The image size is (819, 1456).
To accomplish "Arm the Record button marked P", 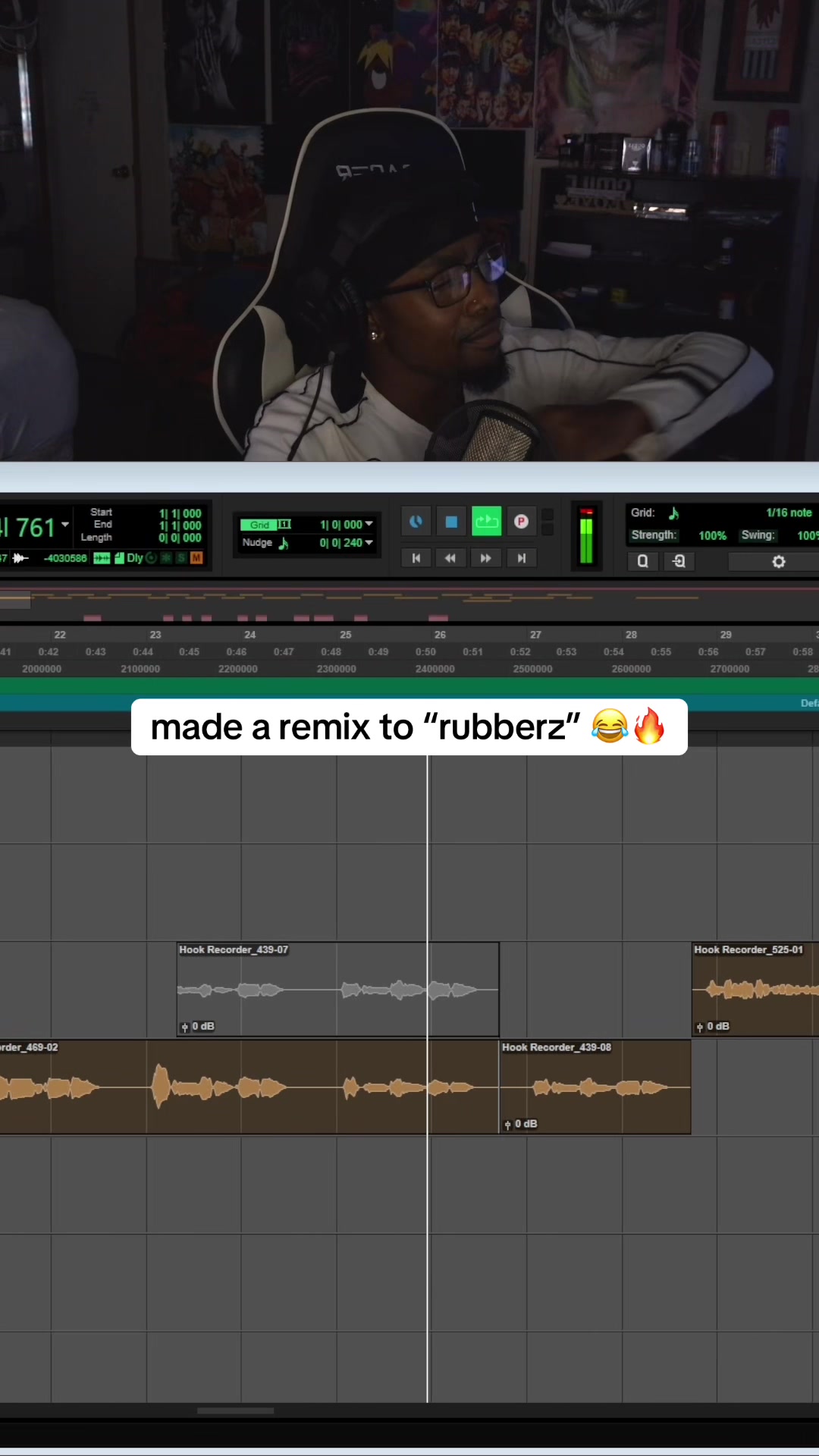I will (521, 522).
